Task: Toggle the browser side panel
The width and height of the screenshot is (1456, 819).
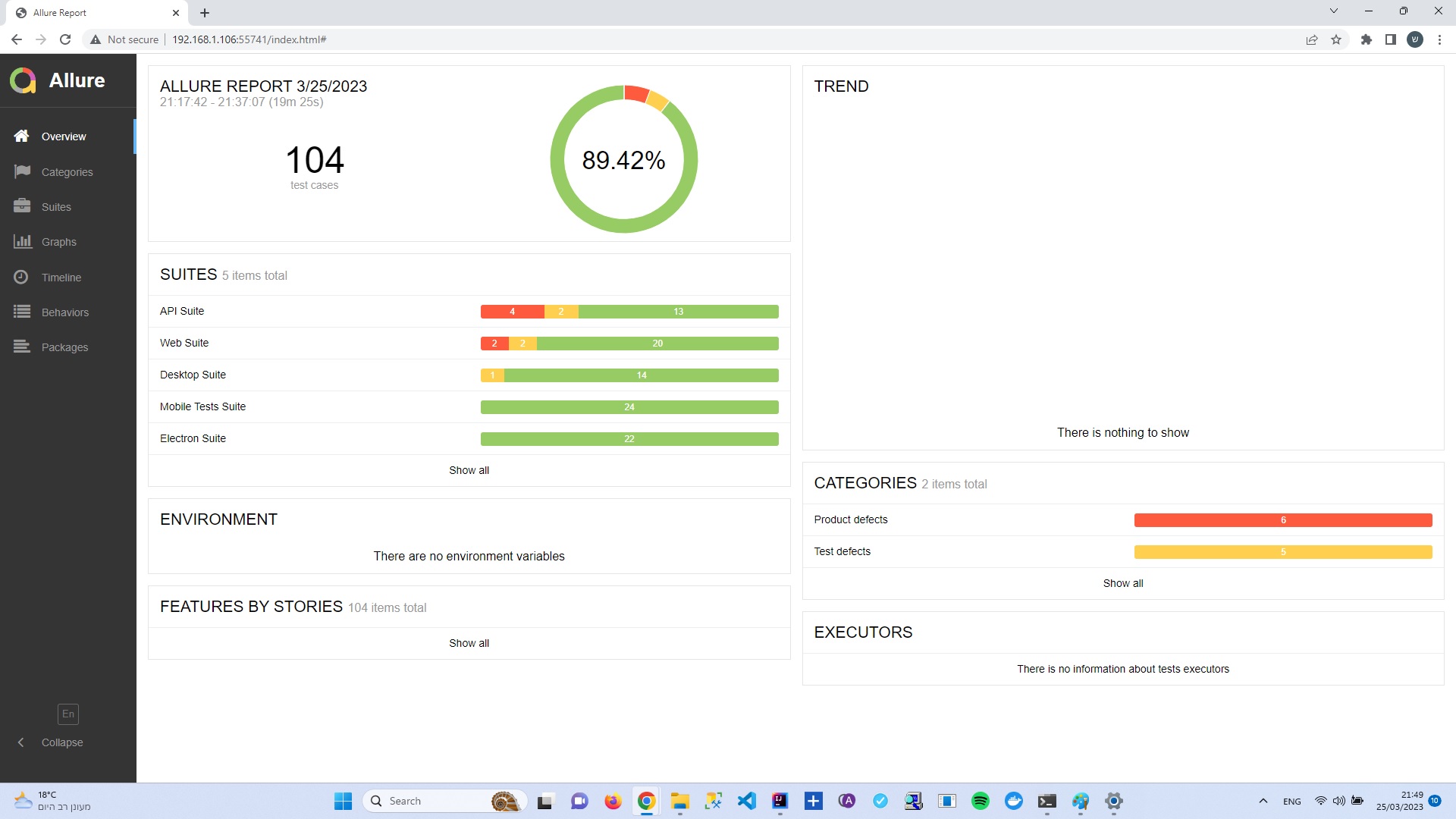Action: tap(1391, 39)
